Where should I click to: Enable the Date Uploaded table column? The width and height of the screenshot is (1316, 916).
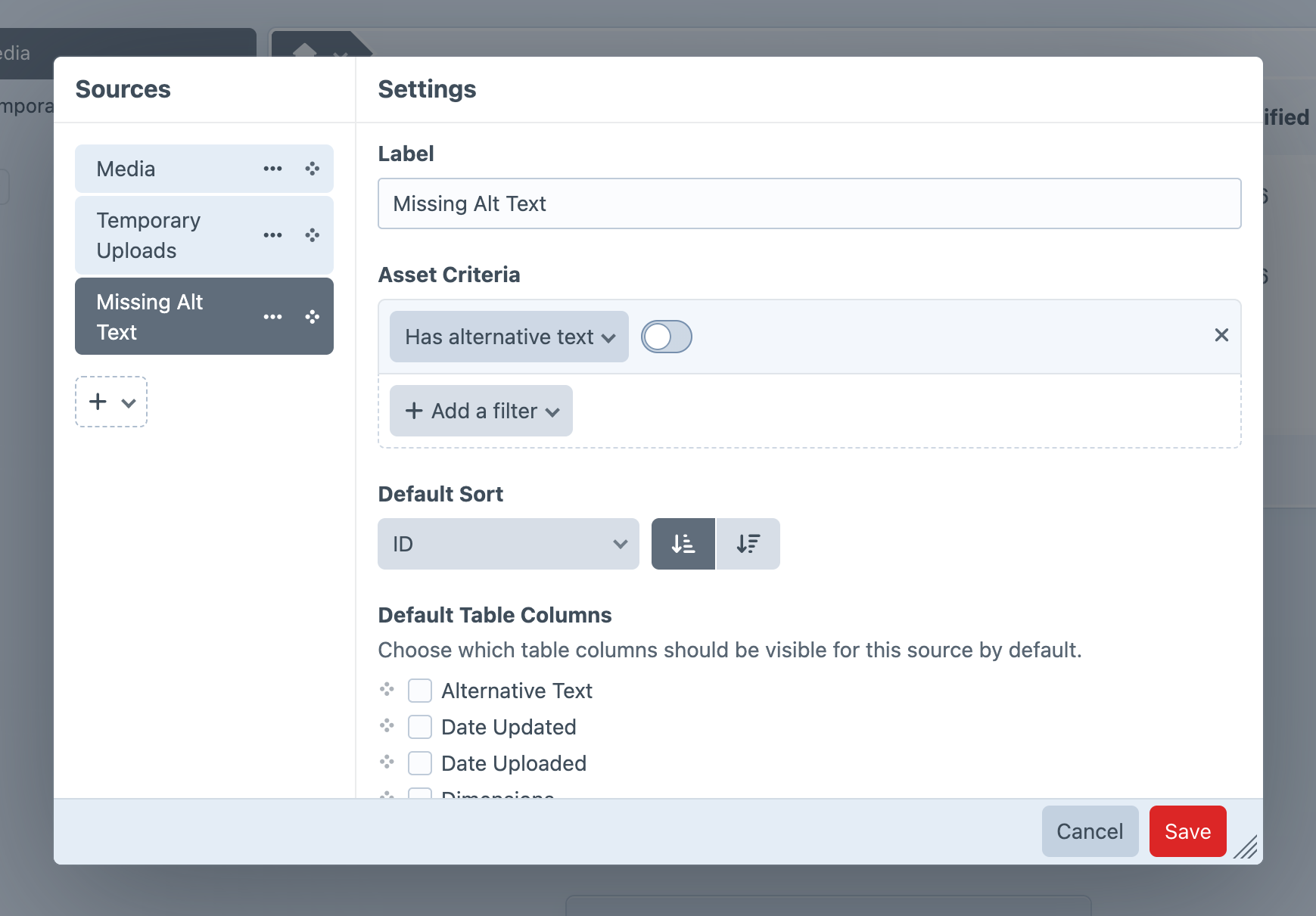[420, 763]
